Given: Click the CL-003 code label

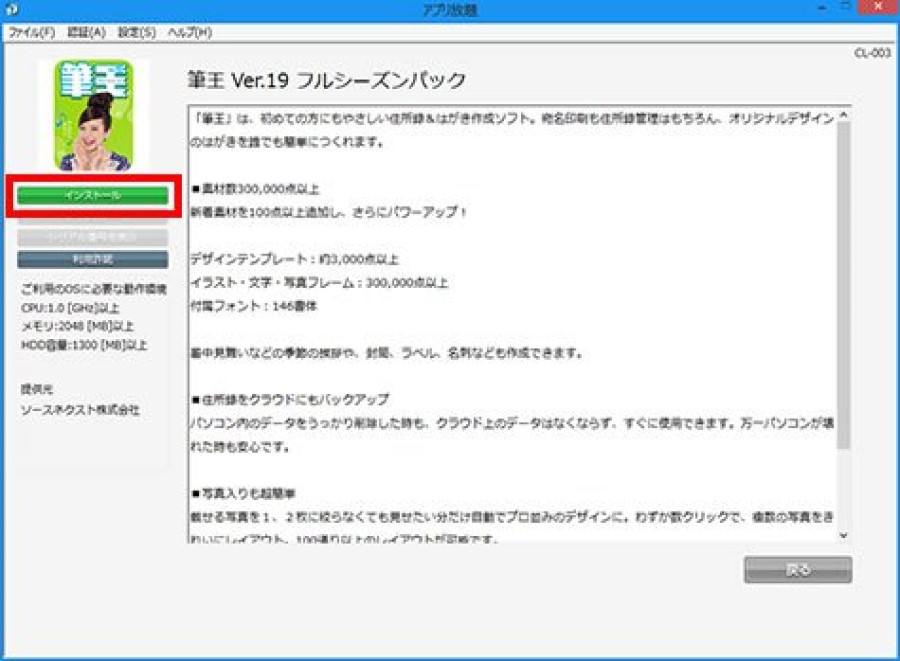Looking at the screenshot, I should [872, 53].
